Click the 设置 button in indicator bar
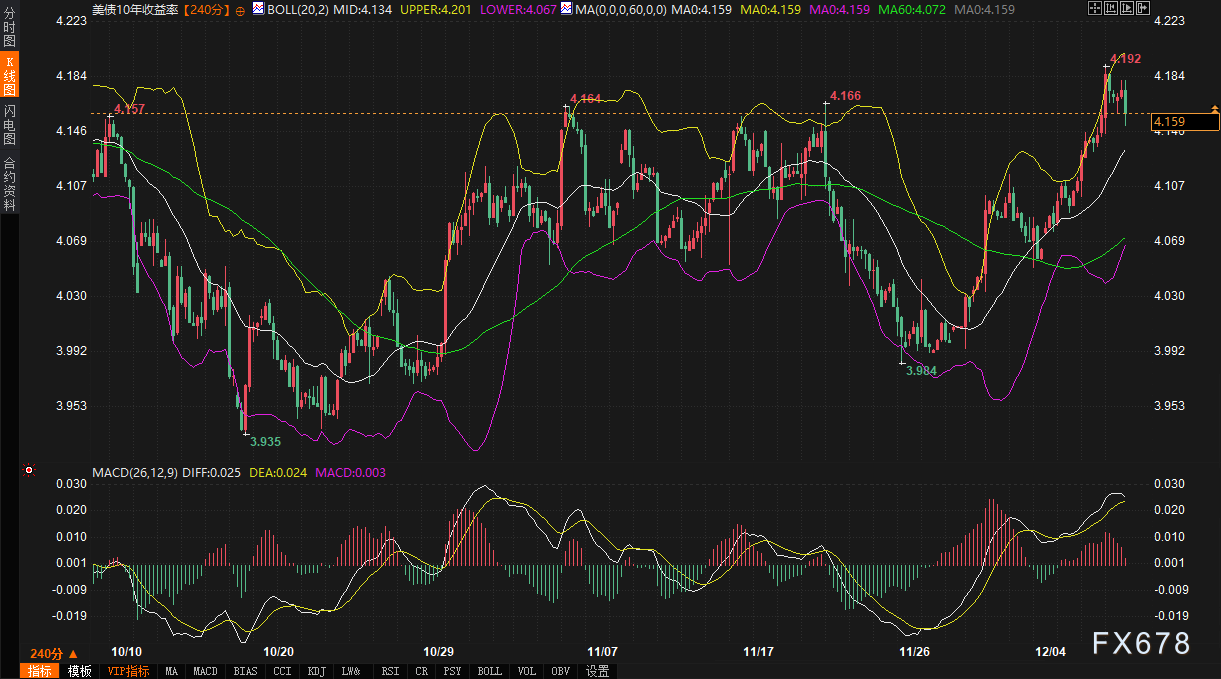This screenshot has width=1221, height=679. click(598, 671)
